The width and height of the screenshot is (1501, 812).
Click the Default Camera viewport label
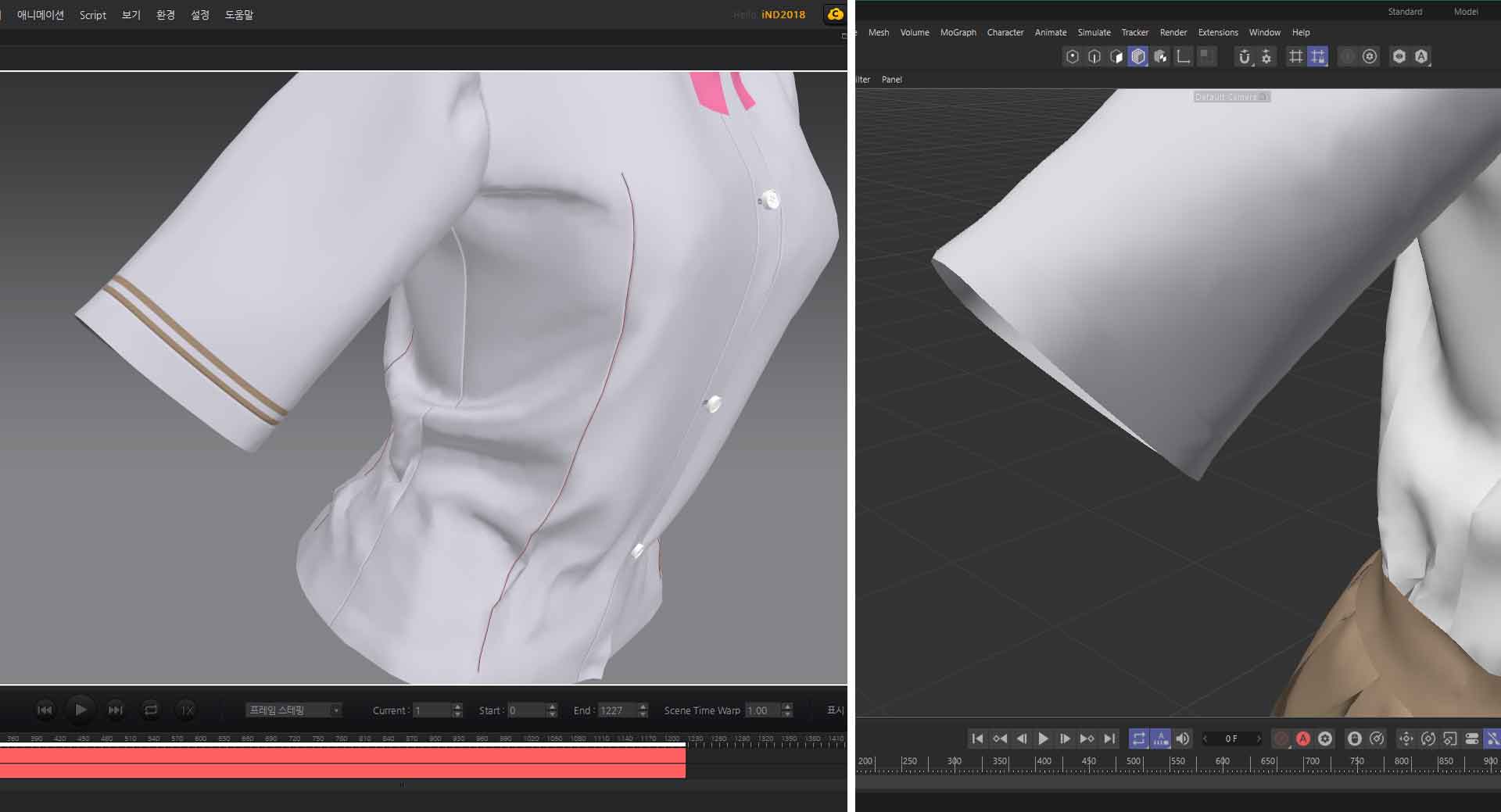click(x=1231, y=97)
